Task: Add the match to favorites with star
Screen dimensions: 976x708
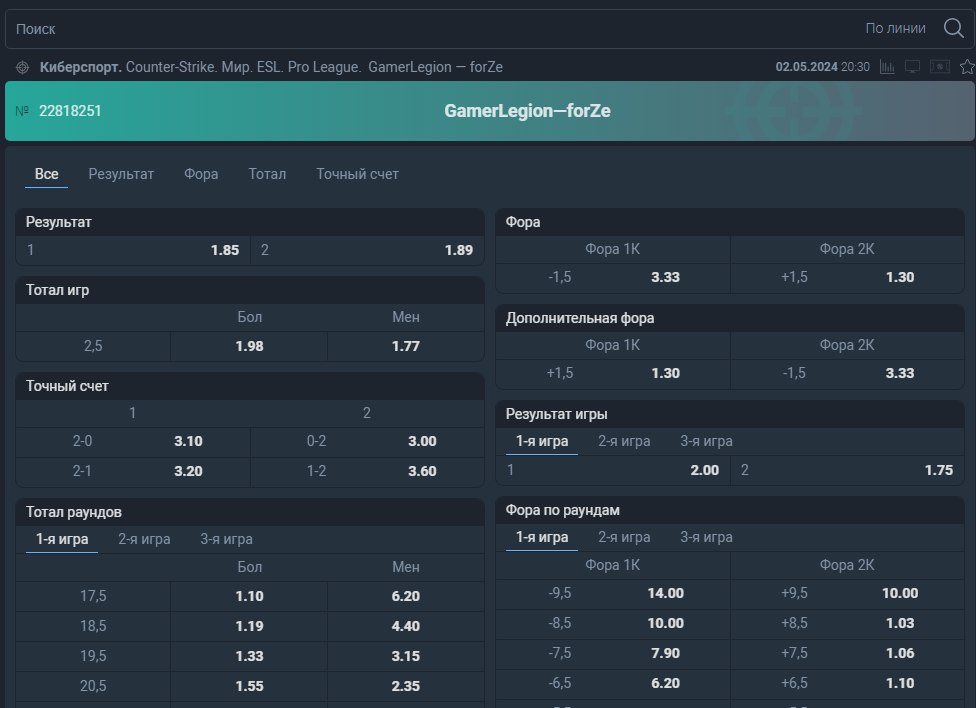Action: (967, 67)
